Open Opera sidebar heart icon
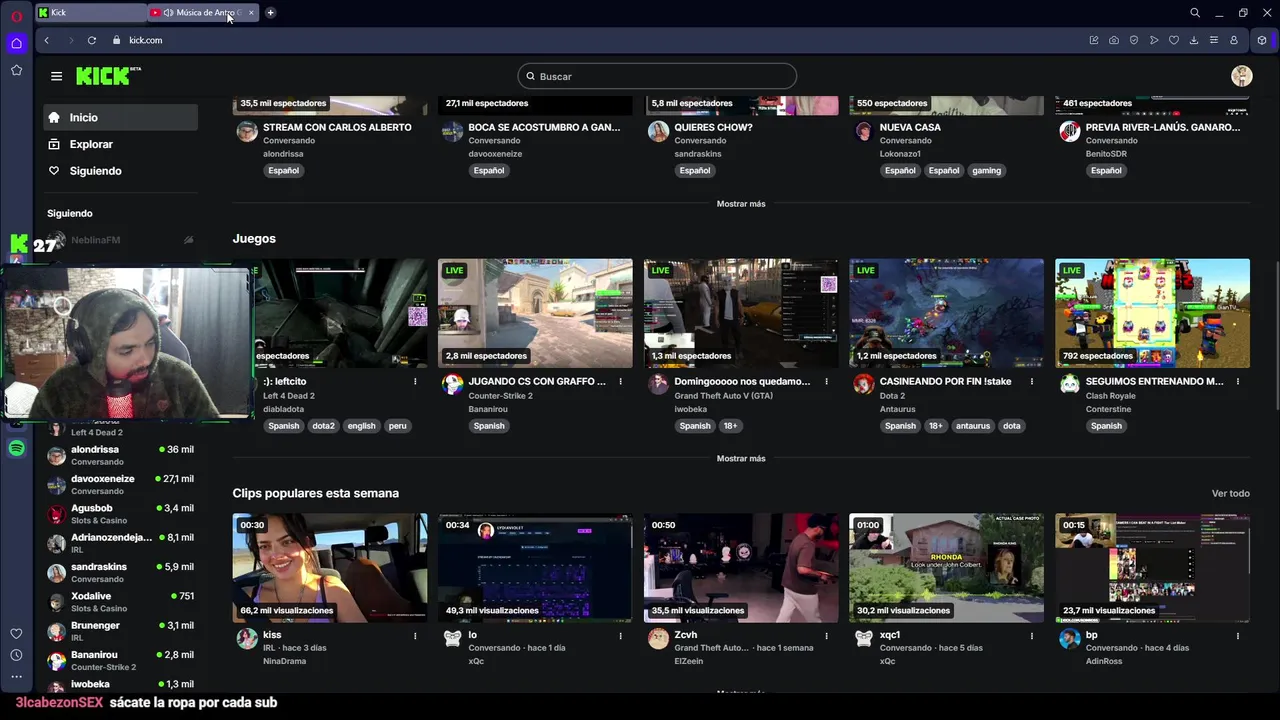The height and width of the screenshot is (720, 1280). pyautogui.click(x=16, y=633)
